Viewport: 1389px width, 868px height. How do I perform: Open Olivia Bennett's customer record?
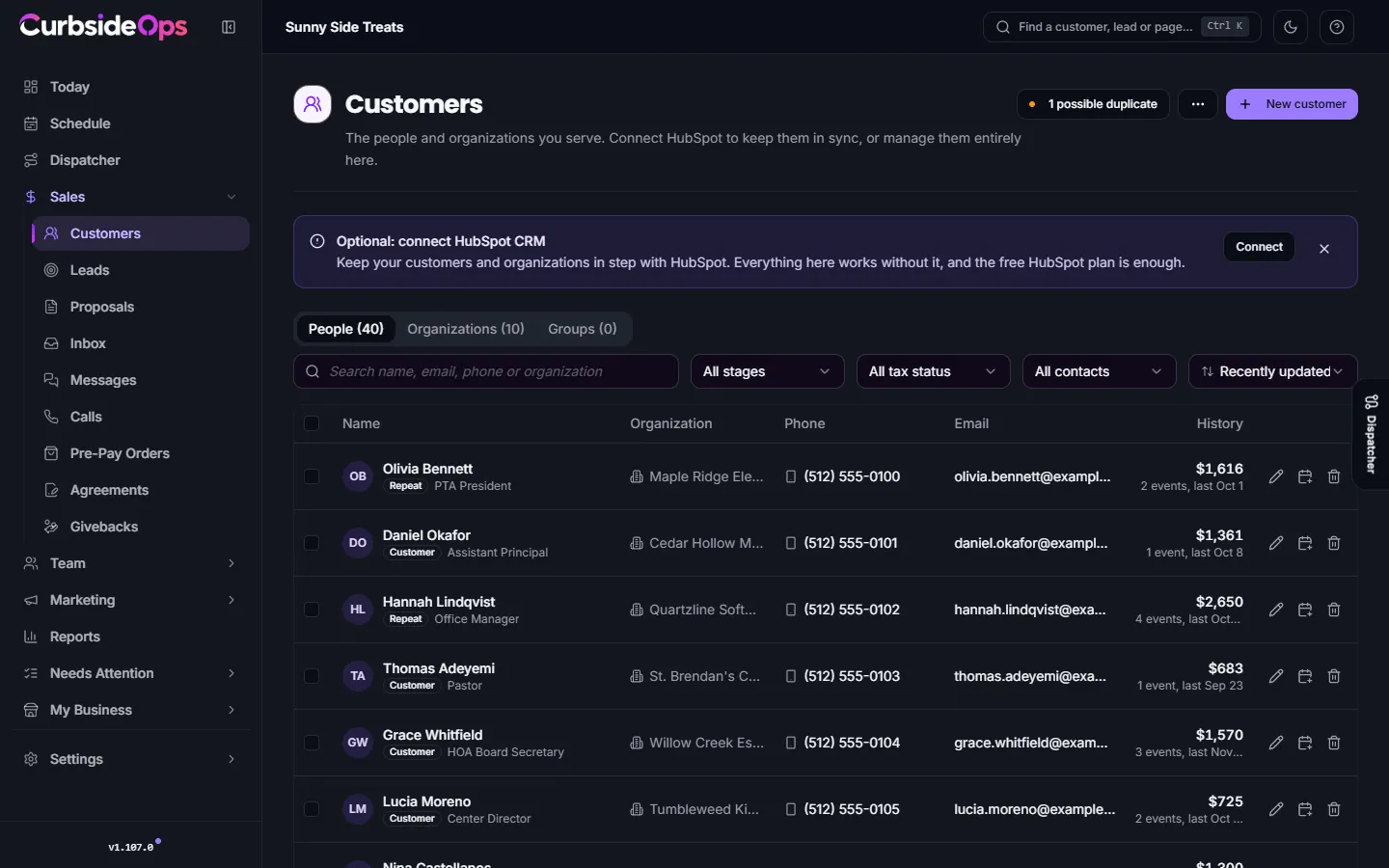click(427, 469)
